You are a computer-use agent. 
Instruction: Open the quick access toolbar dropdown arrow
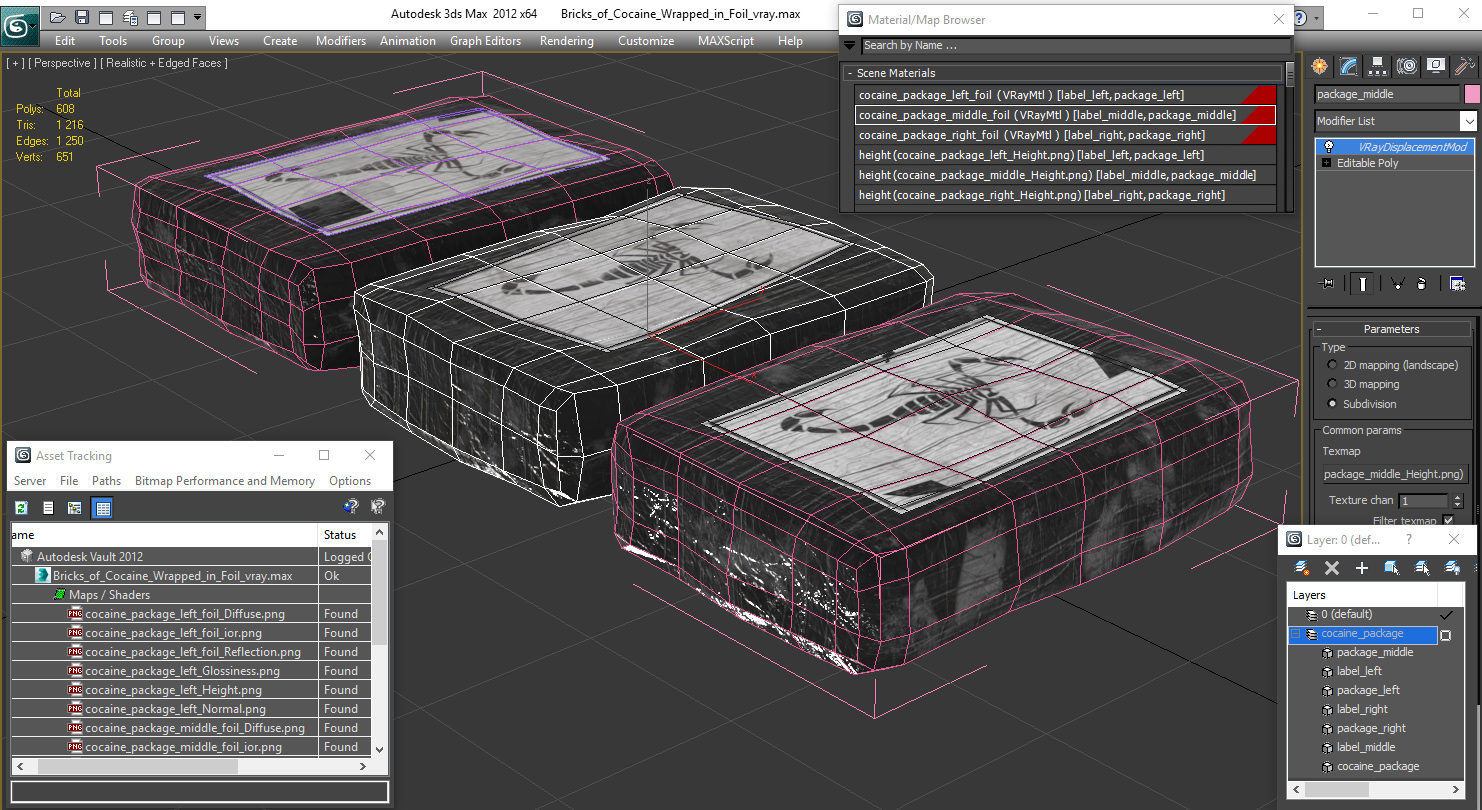[197, 17]
